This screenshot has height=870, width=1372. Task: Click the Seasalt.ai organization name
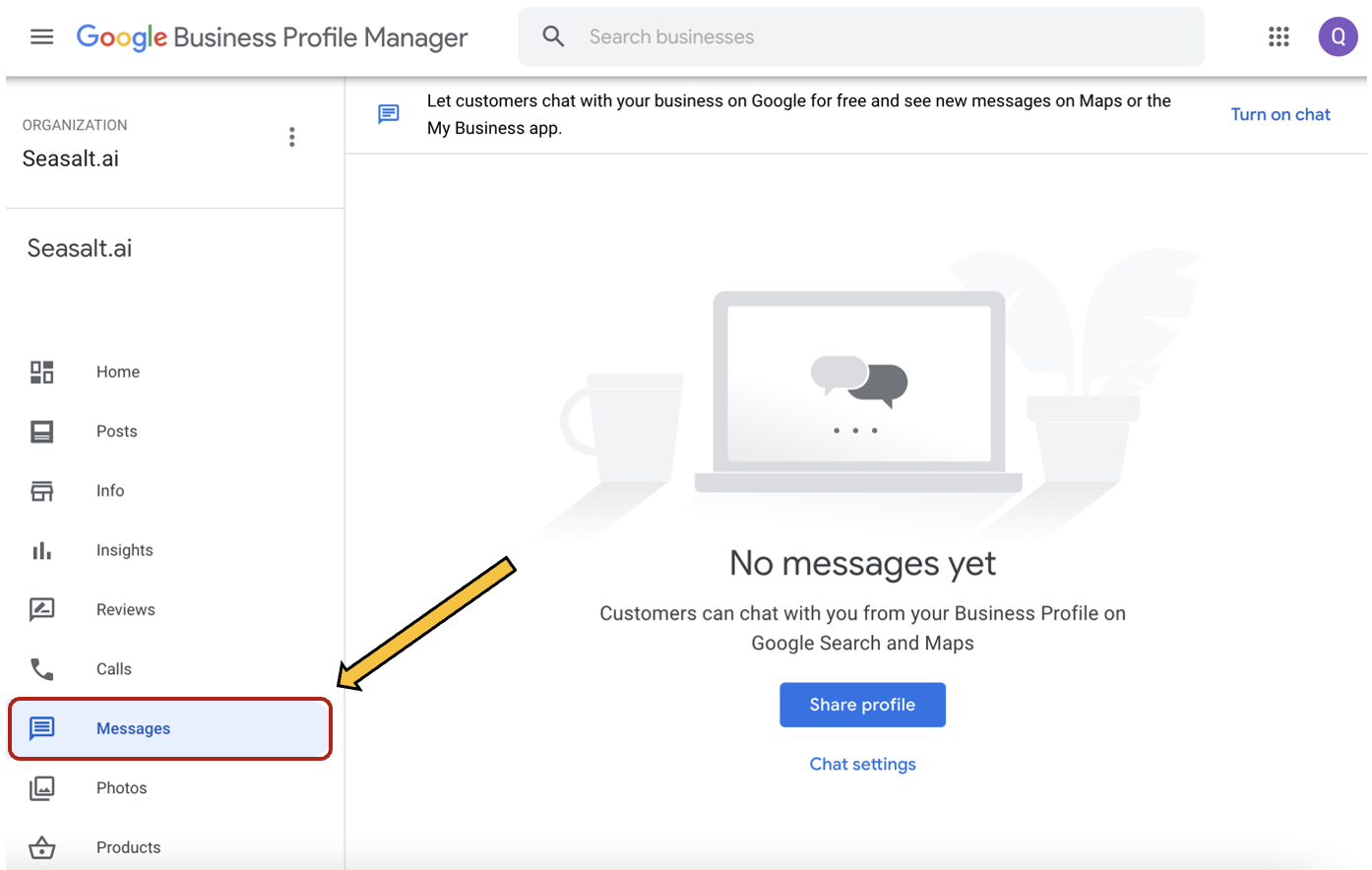[x=70, y=157]
